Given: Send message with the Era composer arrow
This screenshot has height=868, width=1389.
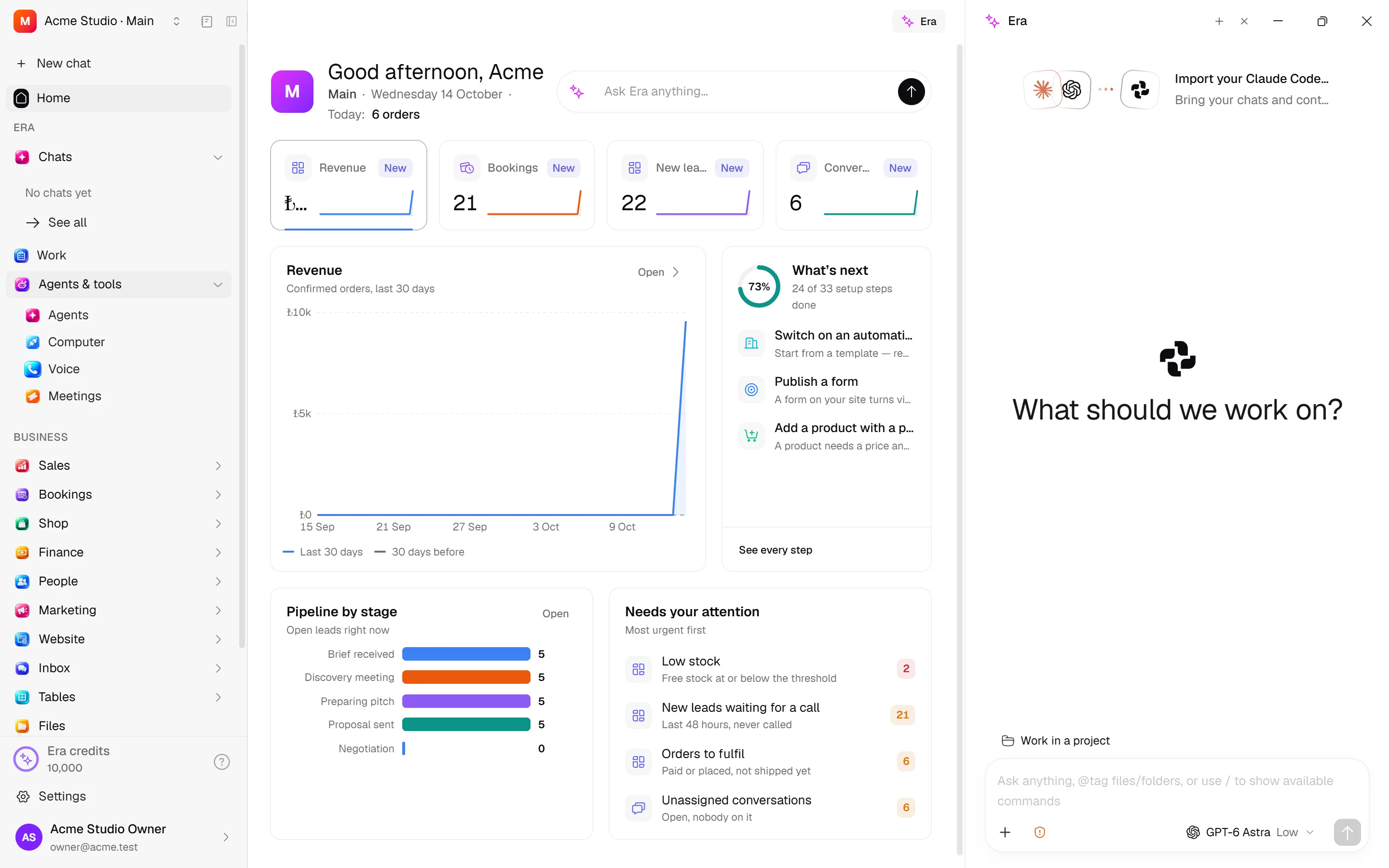Looking at the screenshot, I should click(1347, 832).
